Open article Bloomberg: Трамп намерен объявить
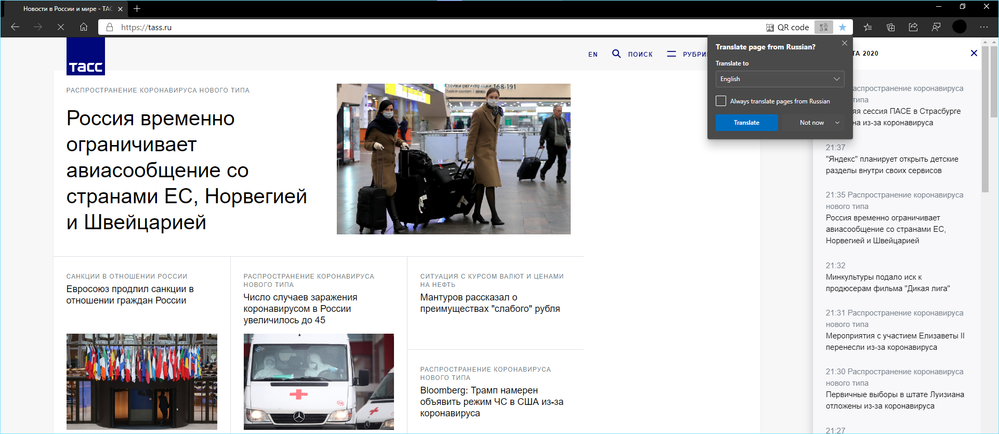 tap(492, 401)
